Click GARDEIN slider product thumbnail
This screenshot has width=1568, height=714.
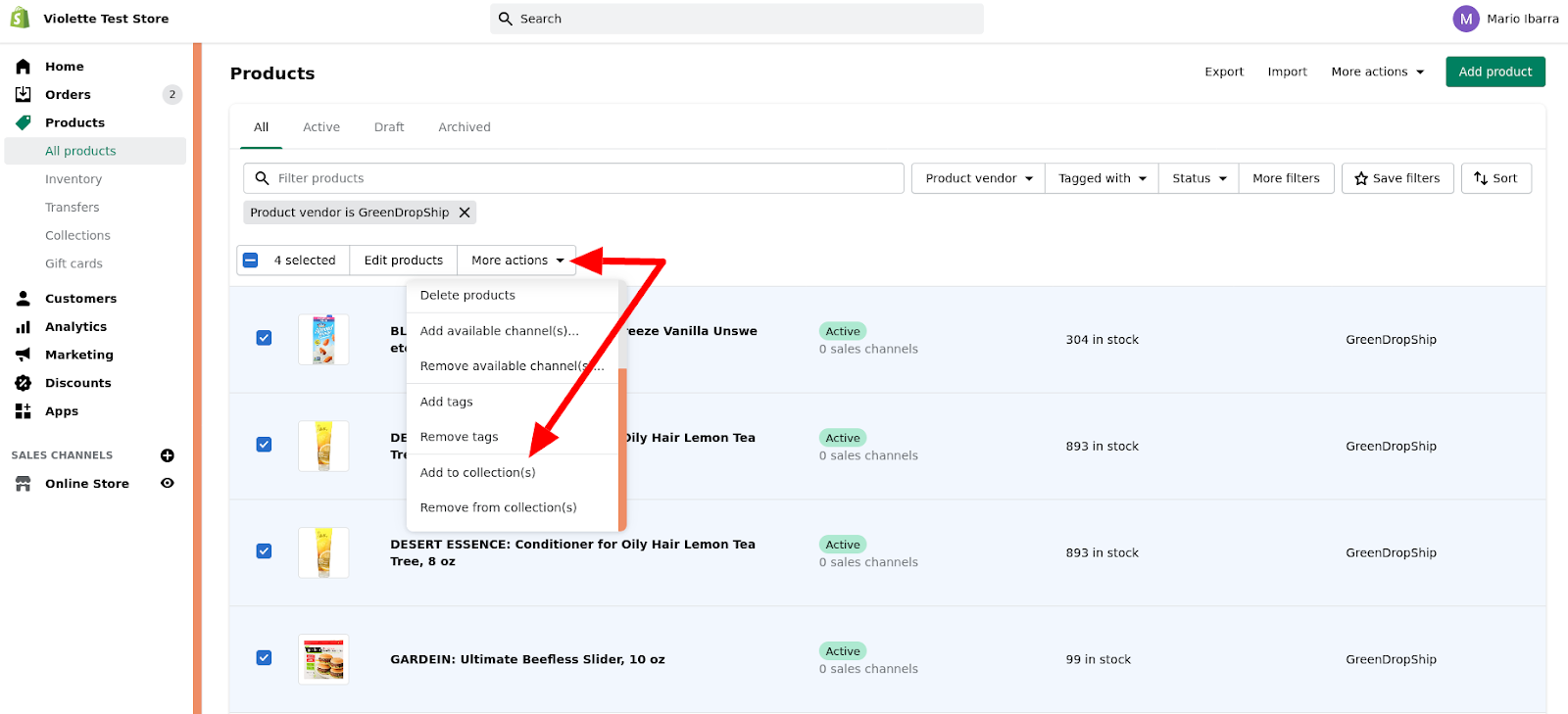click(323, 659)
